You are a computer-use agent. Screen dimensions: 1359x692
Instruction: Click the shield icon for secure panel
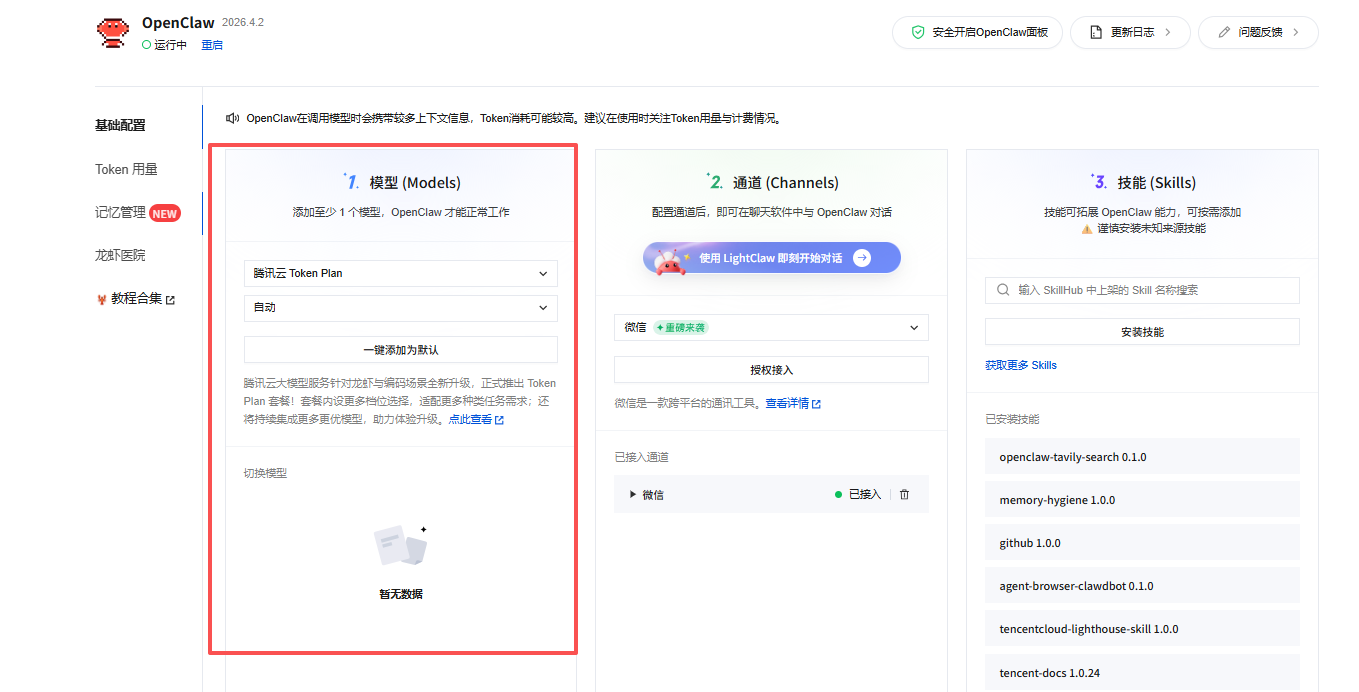coord(918,32)
